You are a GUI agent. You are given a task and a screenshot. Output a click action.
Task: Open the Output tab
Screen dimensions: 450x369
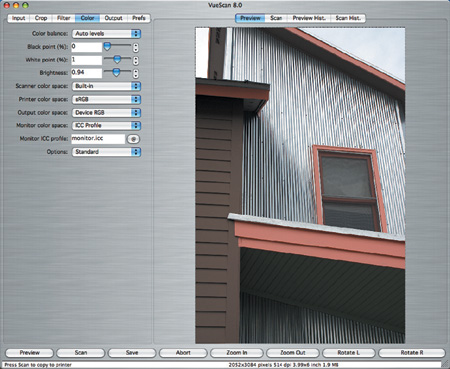[x=113, y=18]
